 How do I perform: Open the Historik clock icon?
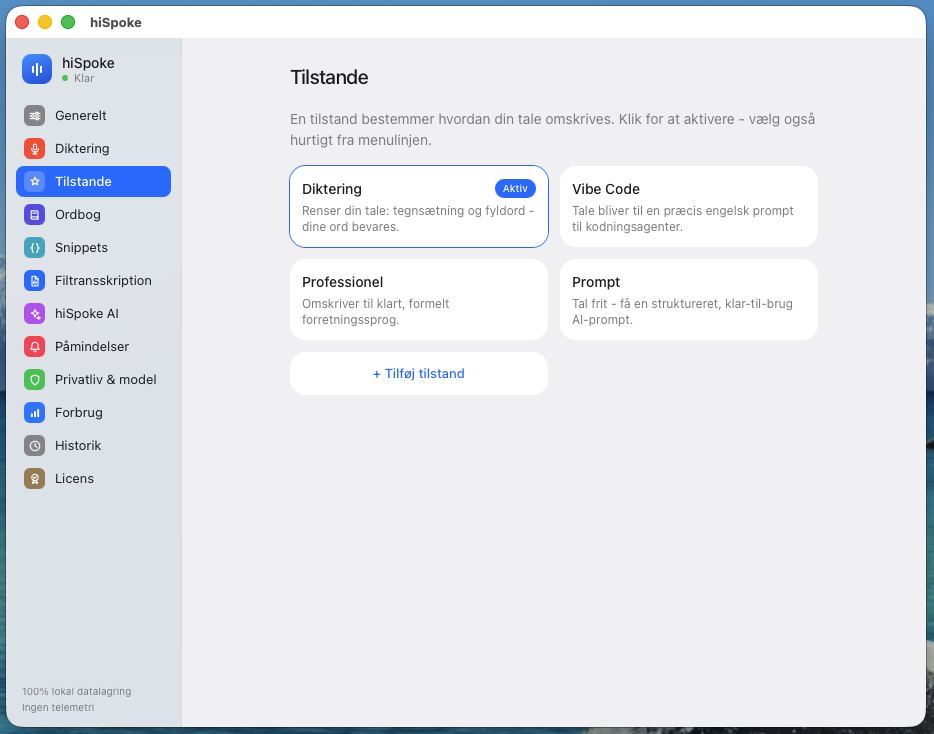pyautogui.click(x=35, y=446)
